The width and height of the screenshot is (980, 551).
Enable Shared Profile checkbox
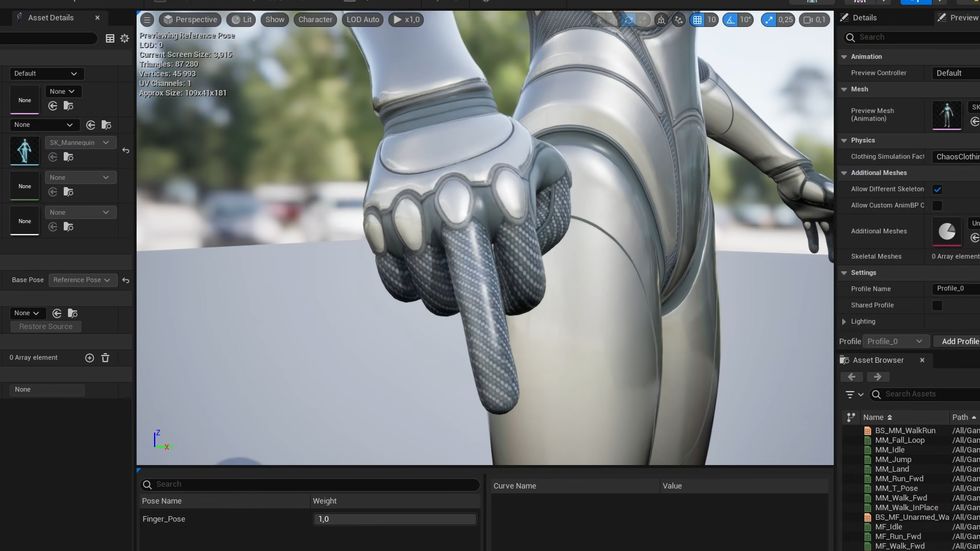click(x=938, y=305)
